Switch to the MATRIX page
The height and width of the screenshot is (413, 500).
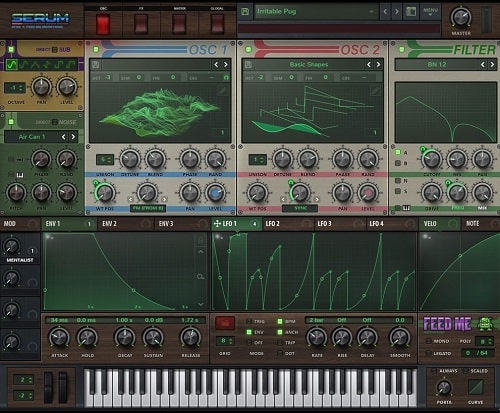point(179,24)
